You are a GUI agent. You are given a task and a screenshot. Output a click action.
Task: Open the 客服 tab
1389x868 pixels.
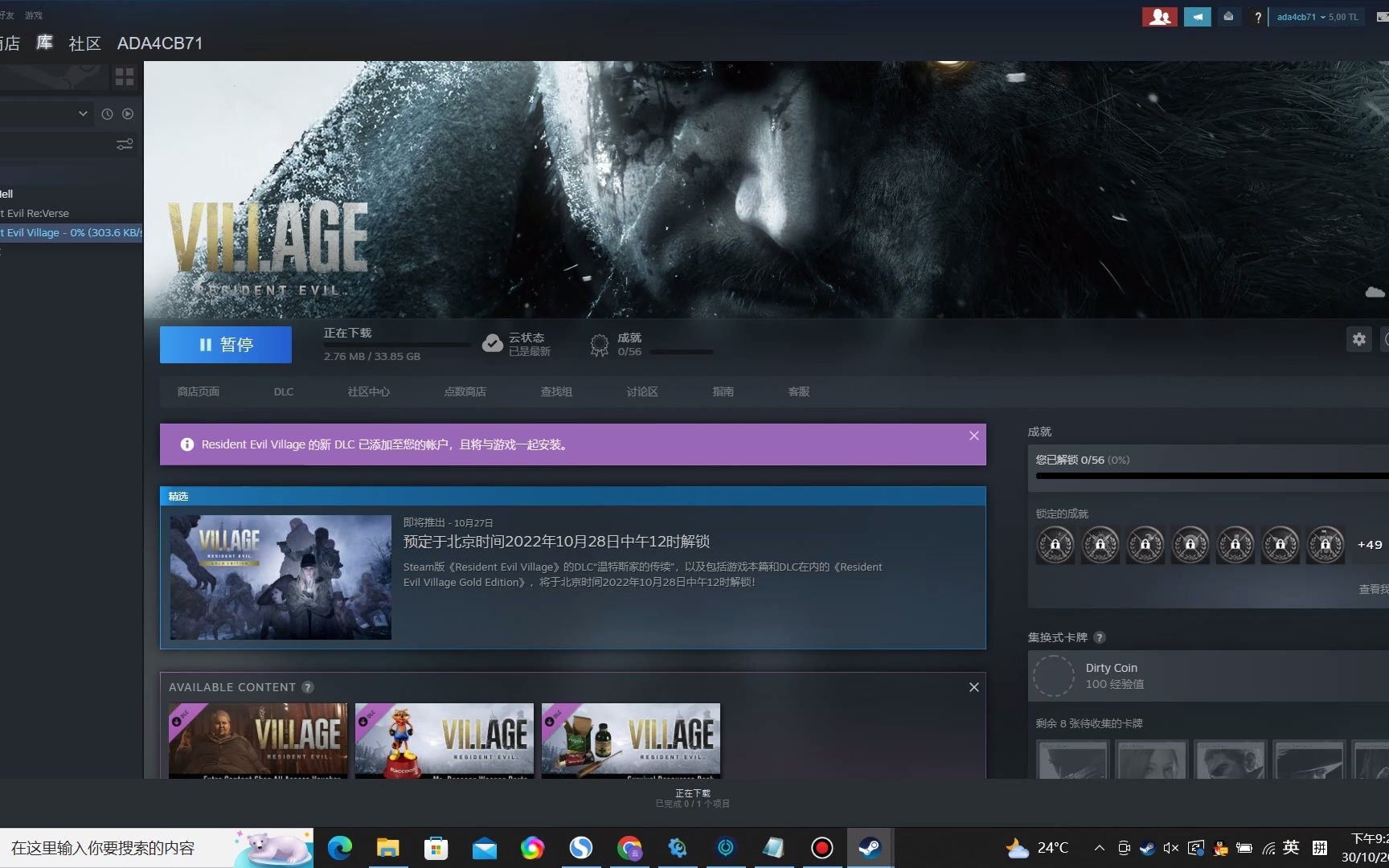tap(799, 391)
